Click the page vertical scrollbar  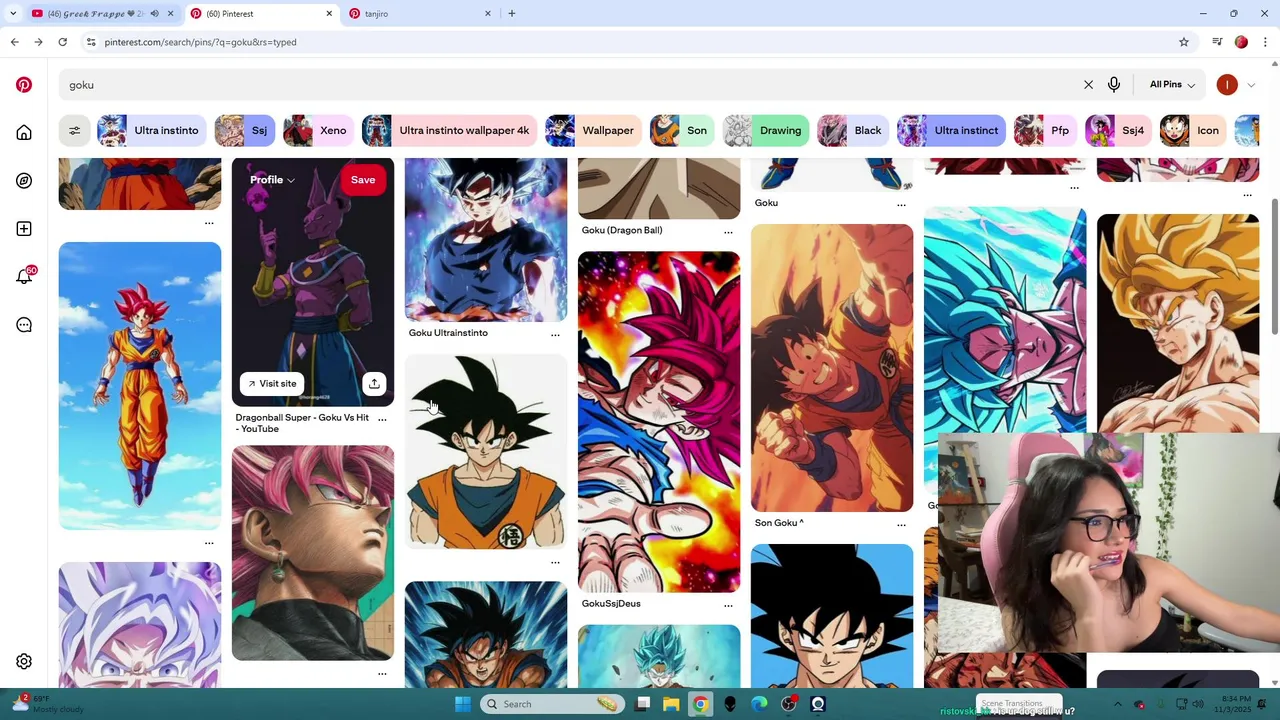1275,267
